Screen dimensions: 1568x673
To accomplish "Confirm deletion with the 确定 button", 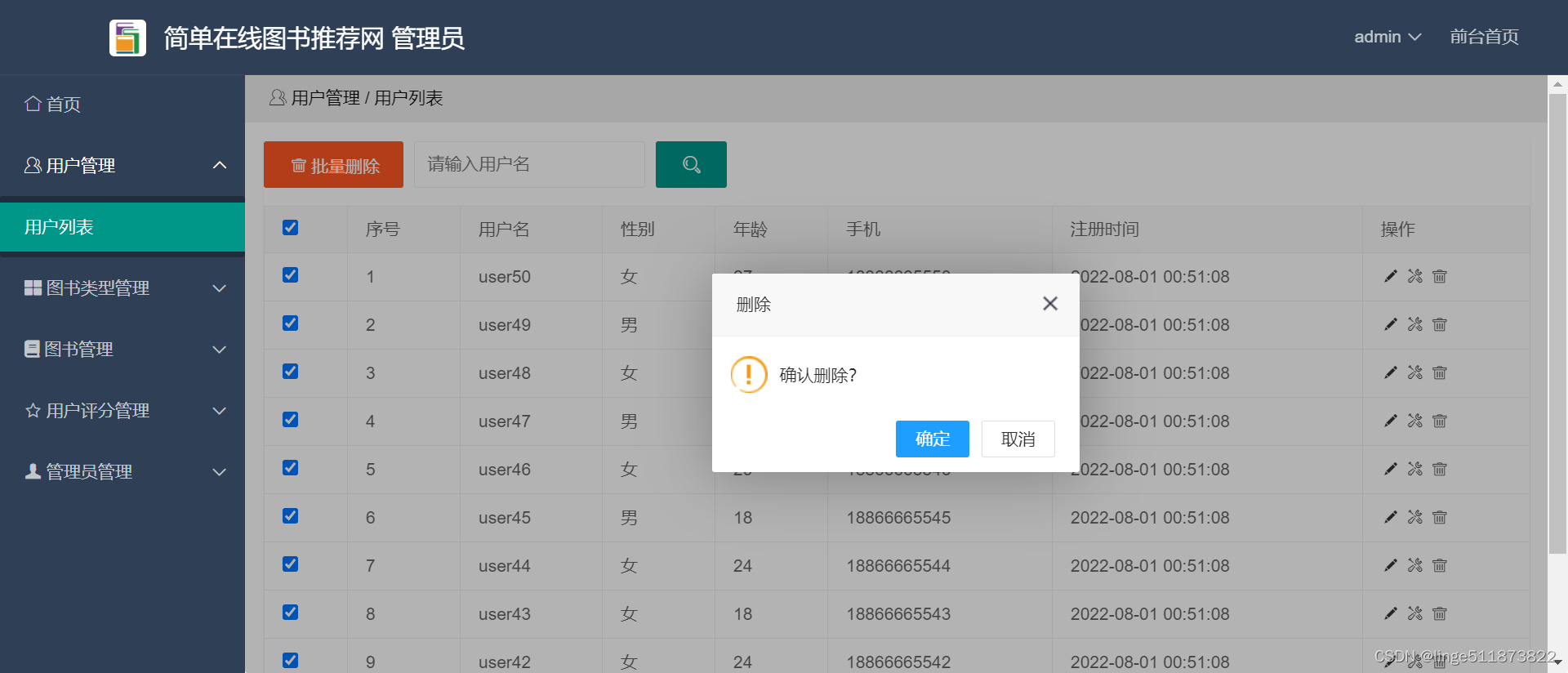I will point(933,439).
